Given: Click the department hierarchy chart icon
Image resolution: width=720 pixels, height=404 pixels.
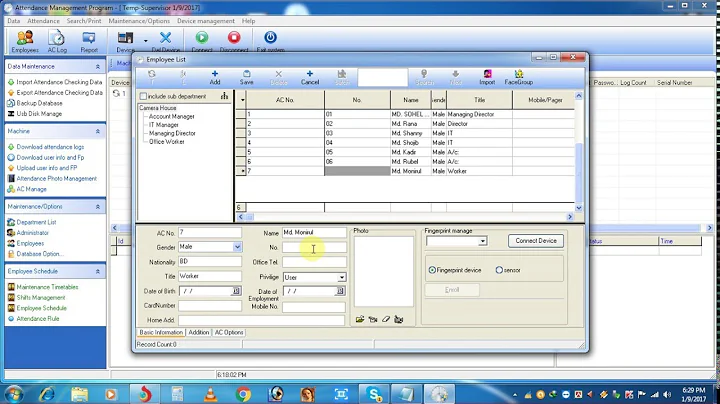Looking at the screenshot, I should click(x=224, y=96).
